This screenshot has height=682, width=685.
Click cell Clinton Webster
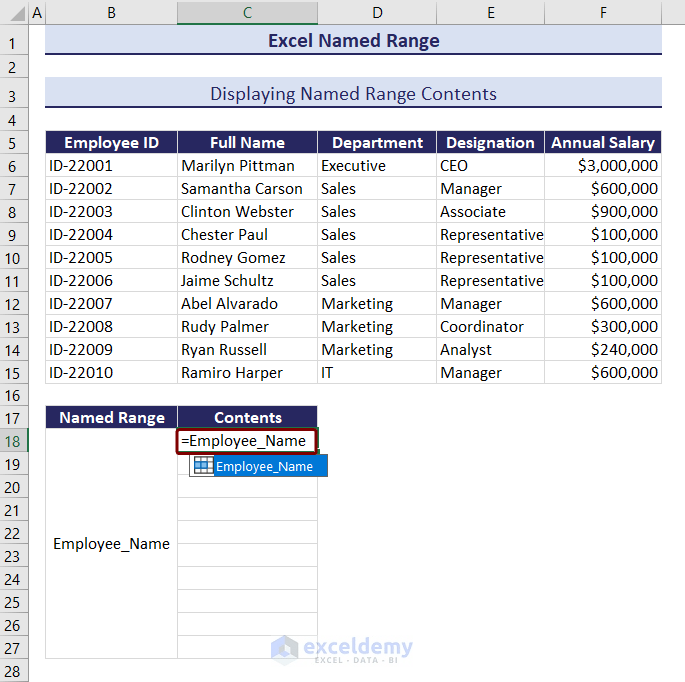click(247, 211)
